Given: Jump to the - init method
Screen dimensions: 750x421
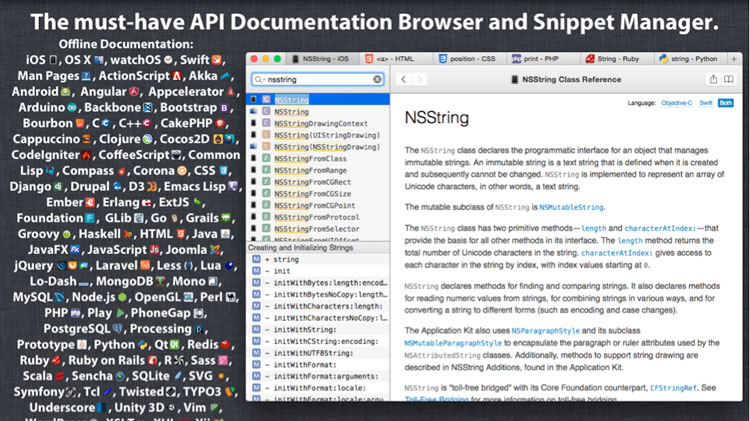Looking at the screenshot, I should tap(318, 271).
